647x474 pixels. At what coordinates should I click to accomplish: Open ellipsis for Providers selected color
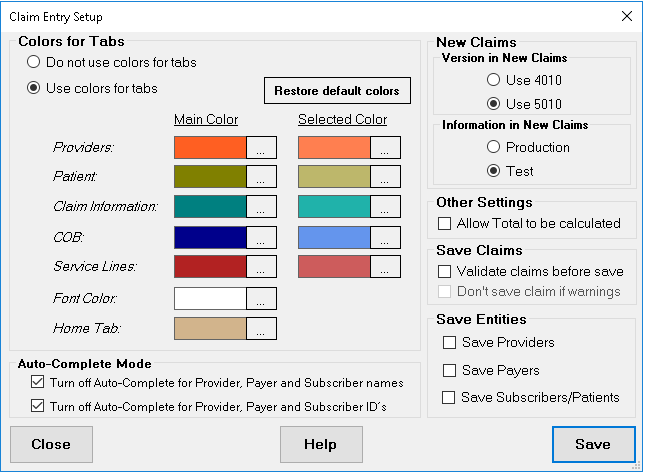pos(385,147)
